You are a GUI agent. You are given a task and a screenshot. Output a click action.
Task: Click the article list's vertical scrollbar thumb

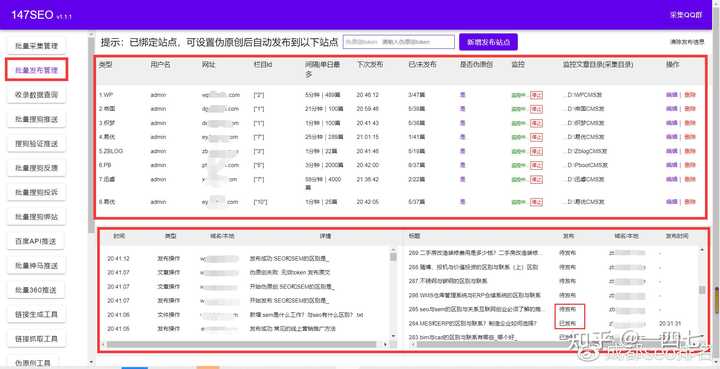tap(702, 290)
